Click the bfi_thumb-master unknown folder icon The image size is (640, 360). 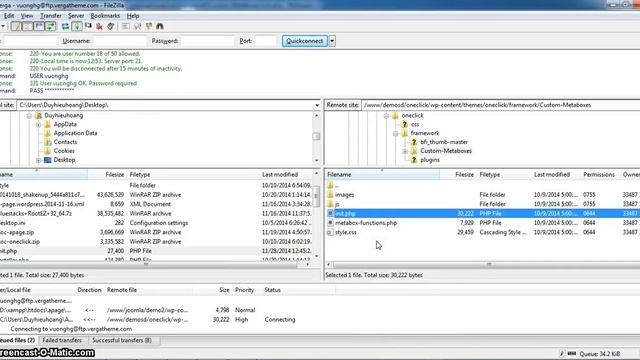pyautogui.click(x=413, y=142)
